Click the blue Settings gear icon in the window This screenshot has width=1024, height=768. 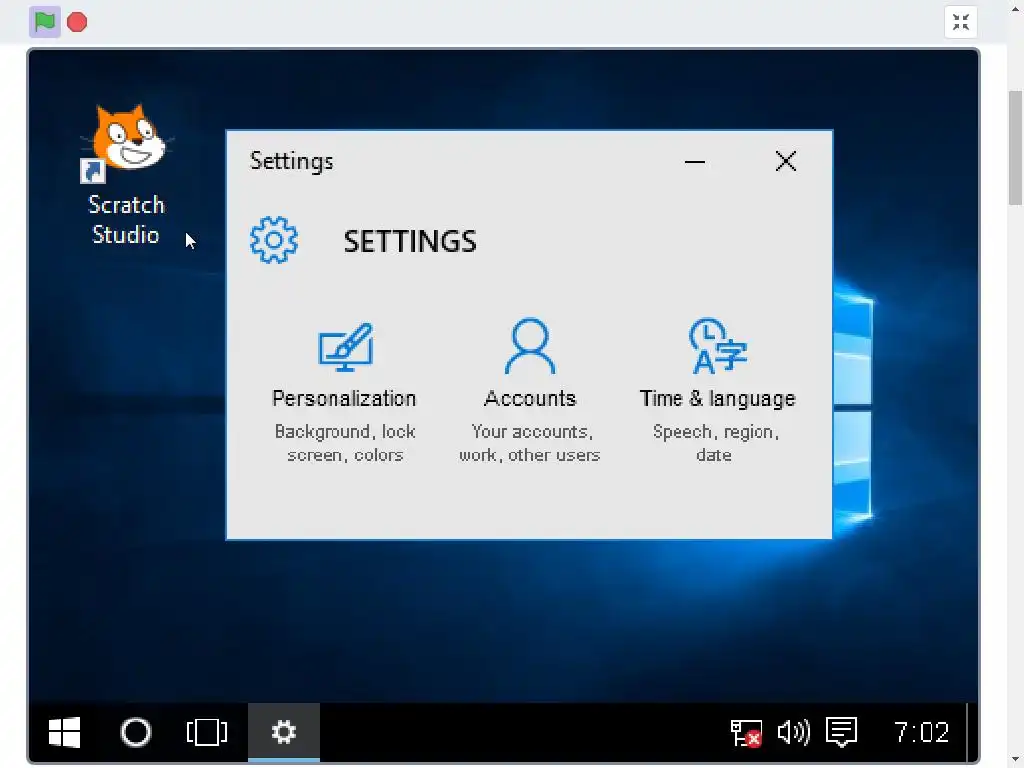coord(274,240)
